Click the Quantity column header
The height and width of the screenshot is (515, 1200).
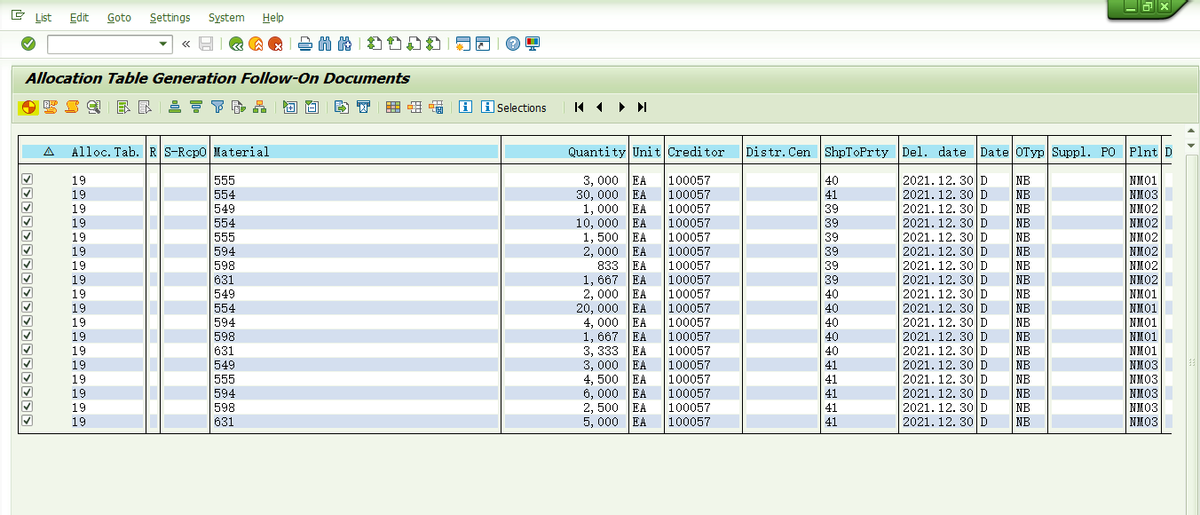point(566,152)
